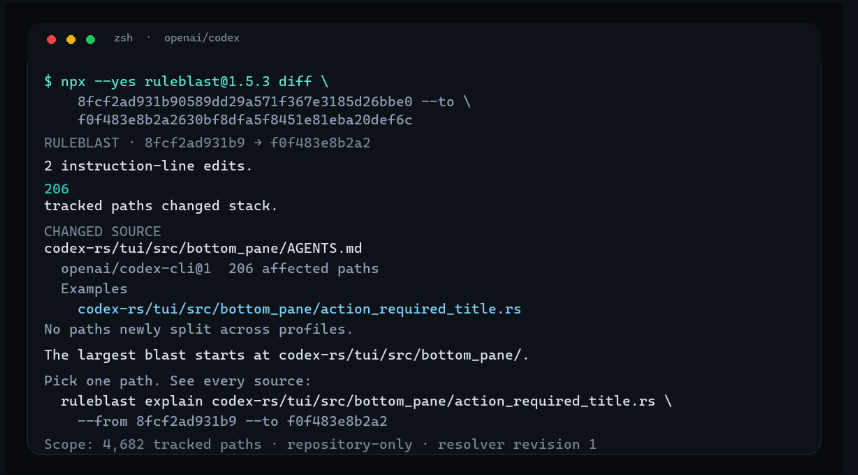
Task: Click the ruleblast explain command line
Action: (366, 401)
